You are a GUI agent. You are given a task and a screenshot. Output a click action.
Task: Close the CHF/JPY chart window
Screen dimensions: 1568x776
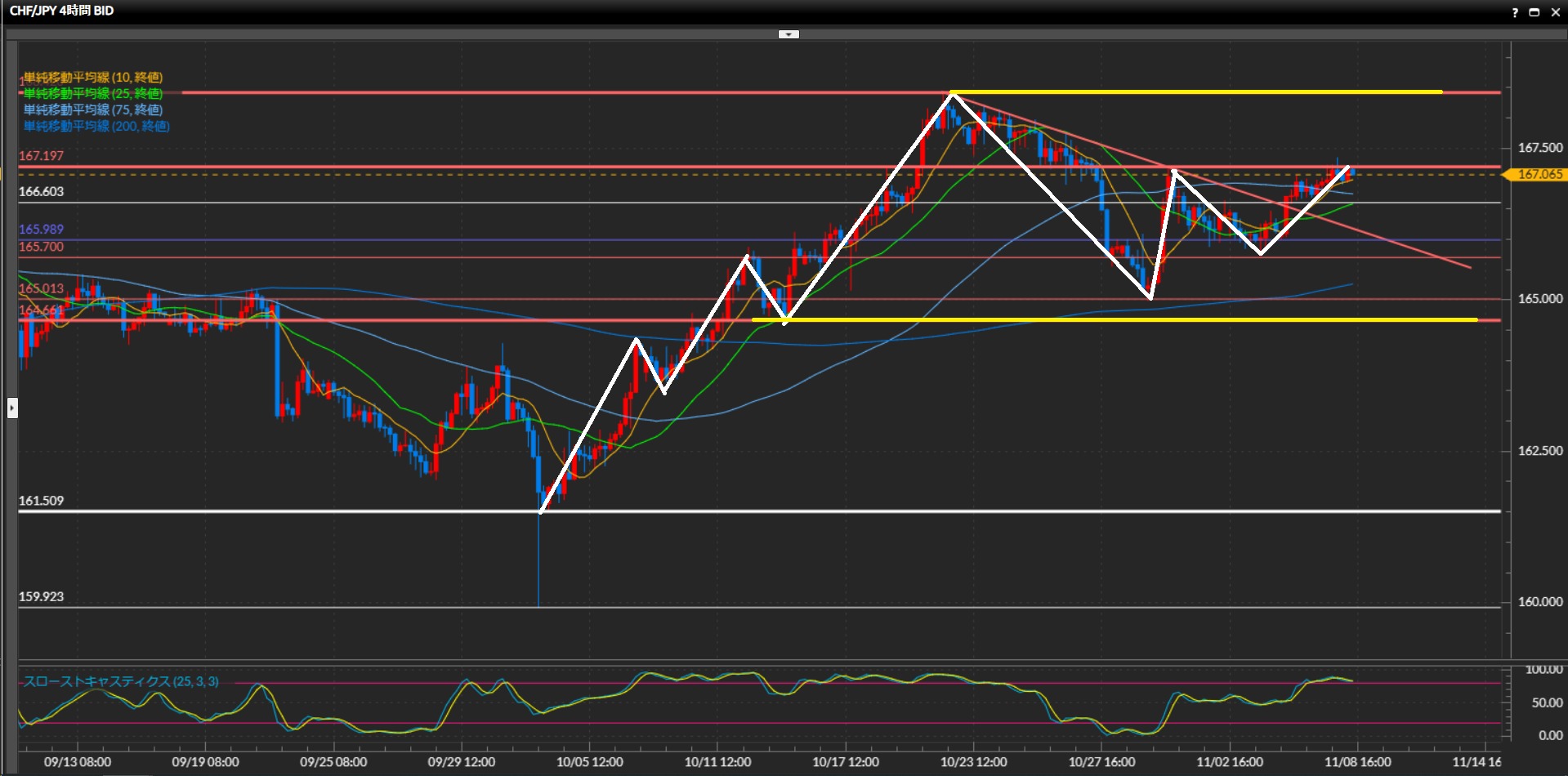point(1555,12)
